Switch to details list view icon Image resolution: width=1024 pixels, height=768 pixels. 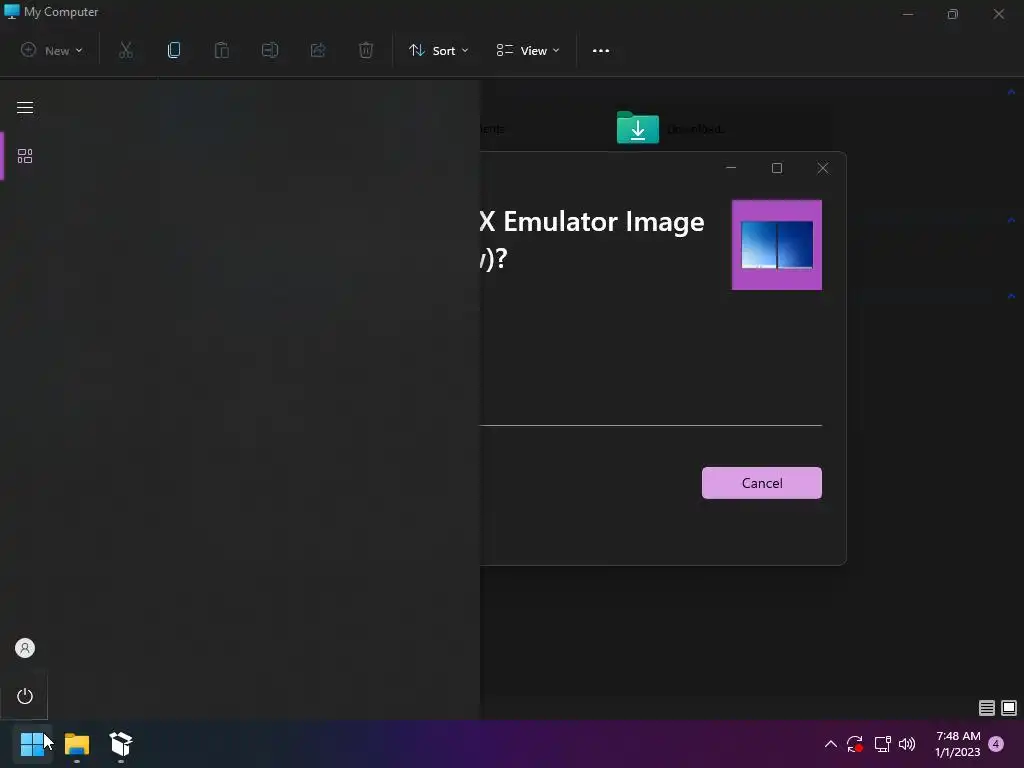pos(987,707)
